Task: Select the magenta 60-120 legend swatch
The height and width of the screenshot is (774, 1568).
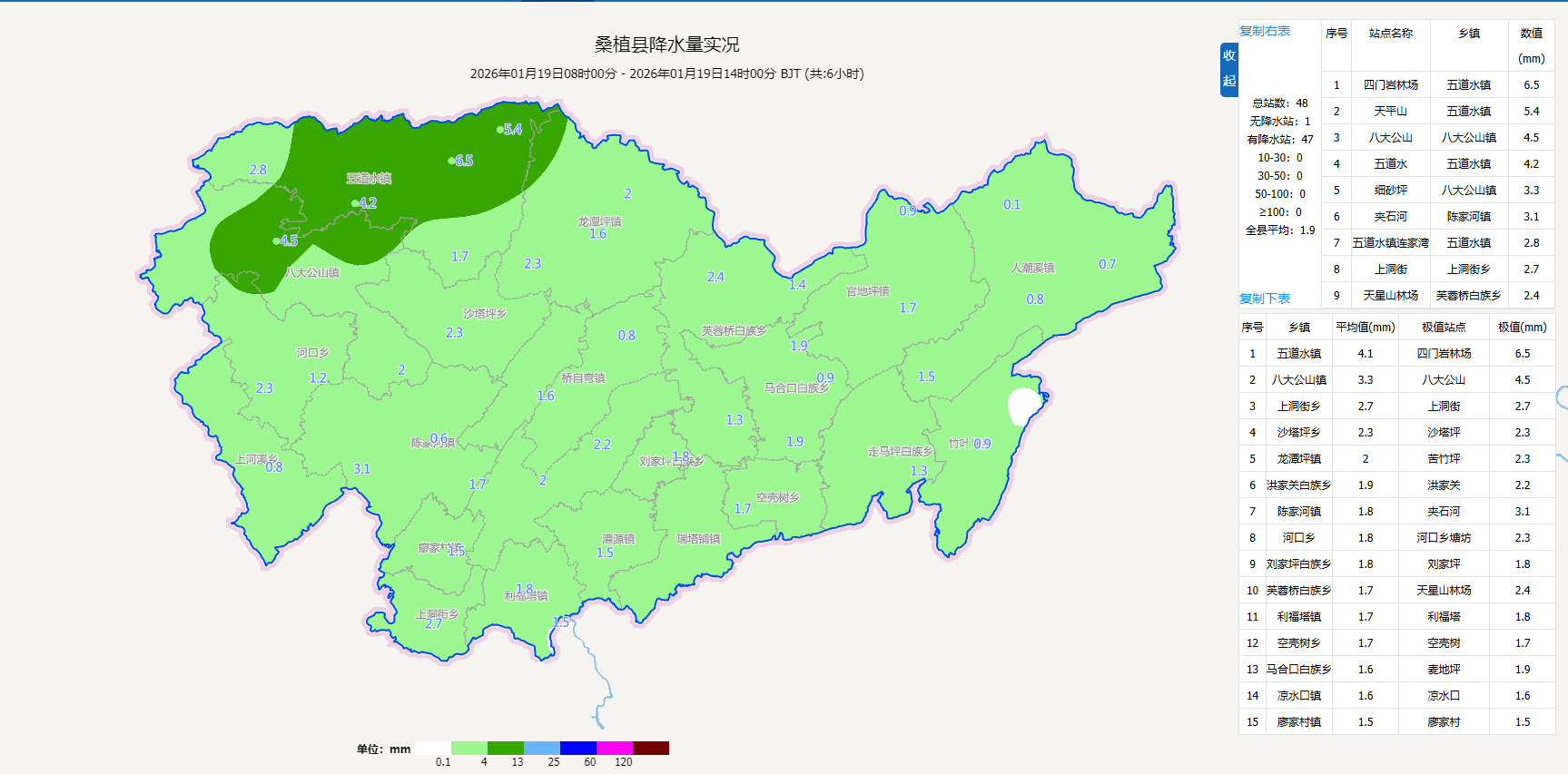Action: pyautogui.click(x=614, y=748)
